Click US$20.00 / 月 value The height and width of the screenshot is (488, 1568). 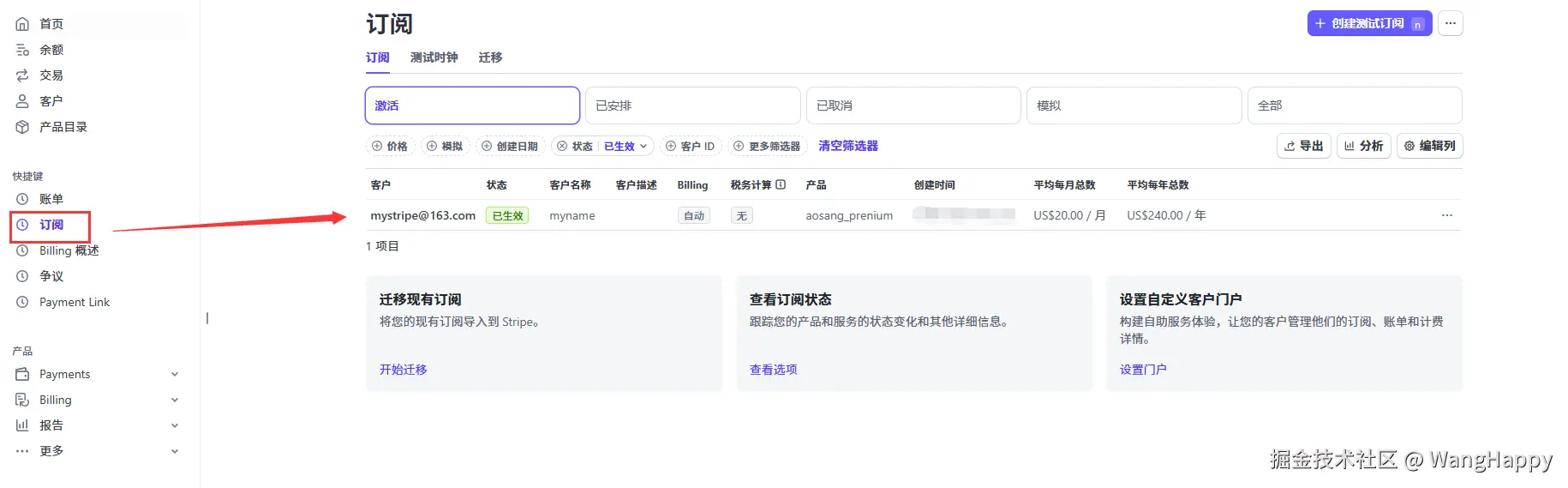pyautogui.click(x=1069, y=215)
